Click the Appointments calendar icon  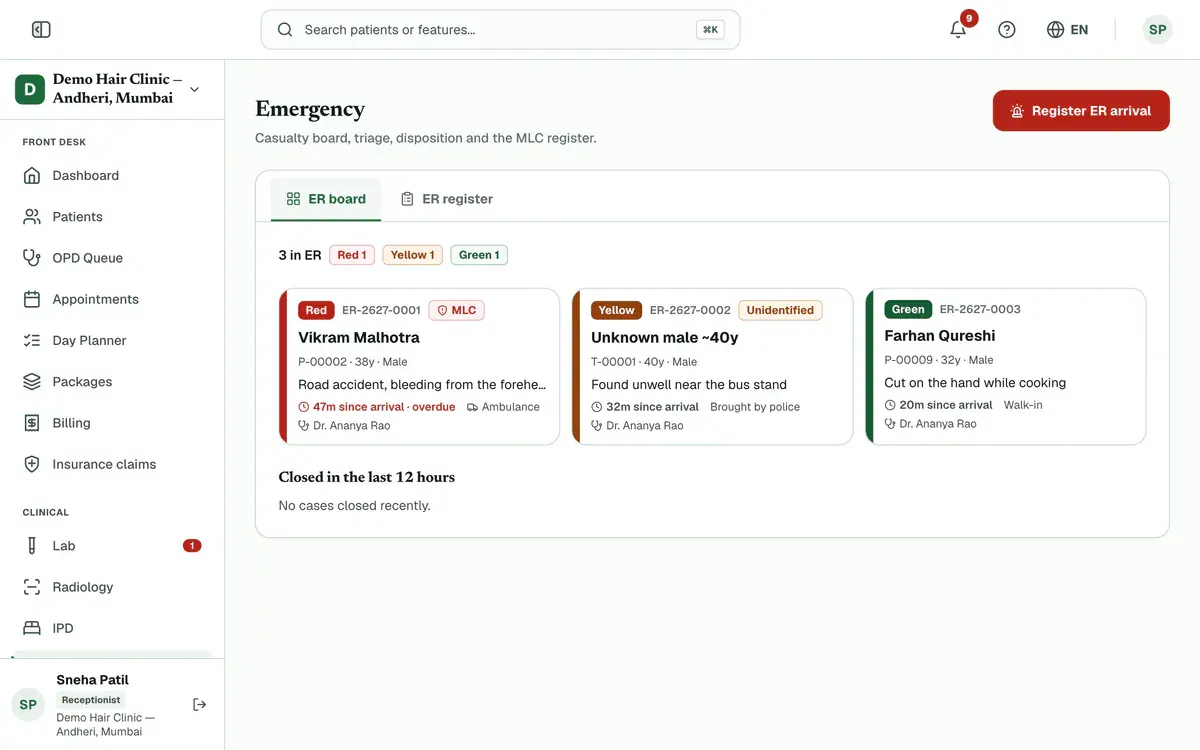[32, 299]
